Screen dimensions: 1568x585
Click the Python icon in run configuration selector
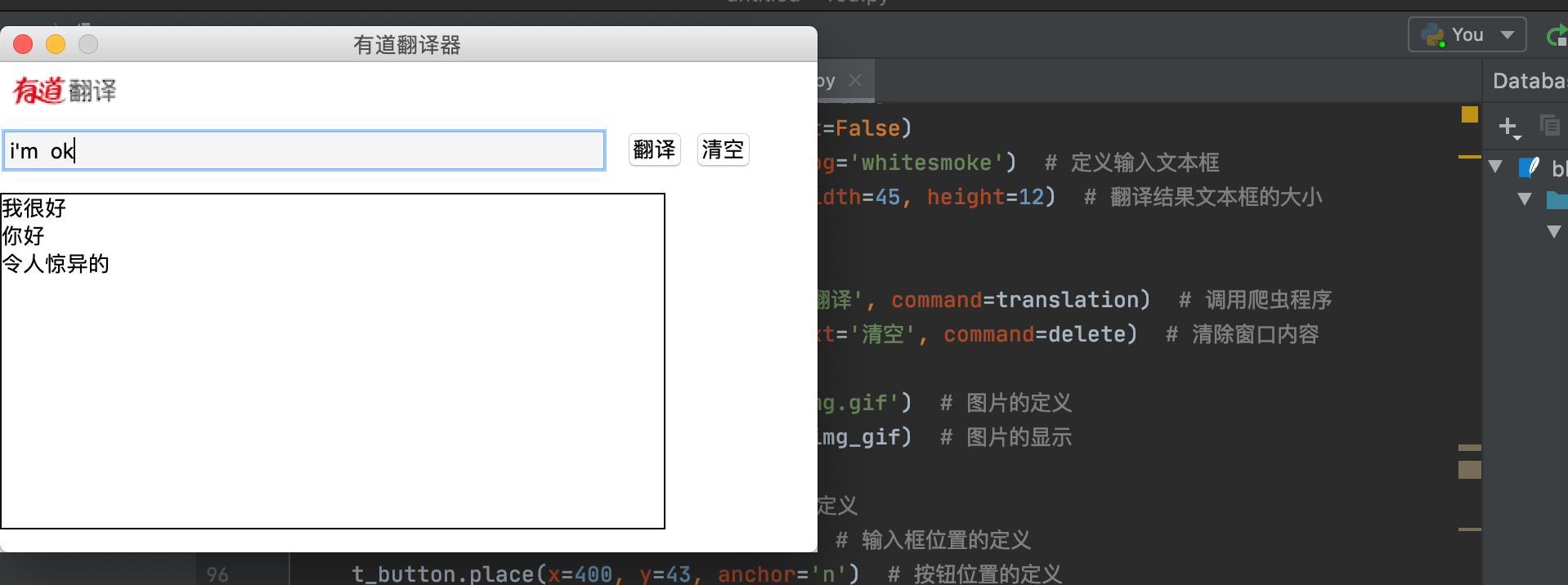[1433, 35]
